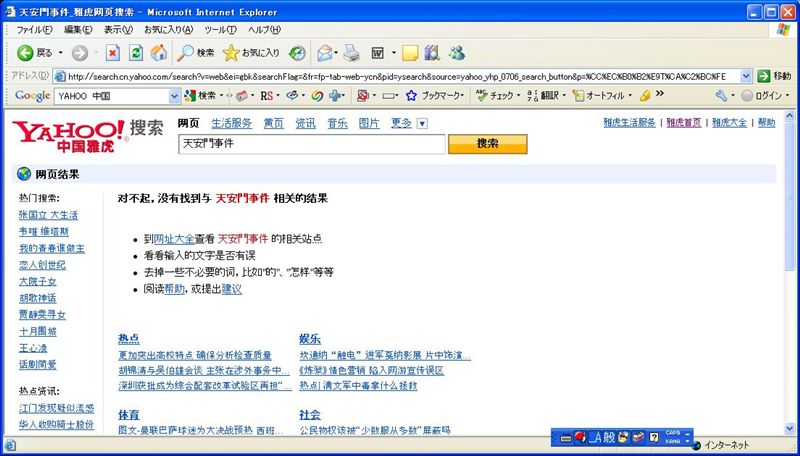The image size is (800, 456).
Task: Select the 图片 search tab
Action: click(x=369, y=123)
